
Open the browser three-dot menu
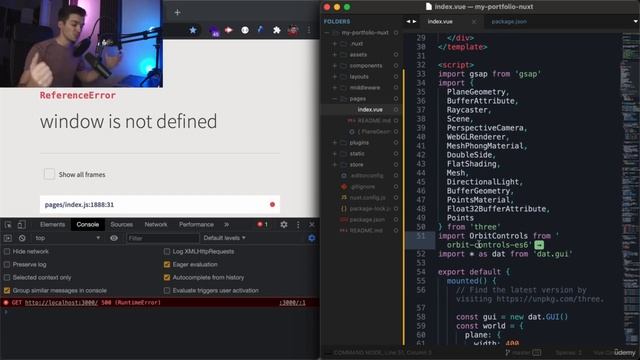click(x=309, y=30)
